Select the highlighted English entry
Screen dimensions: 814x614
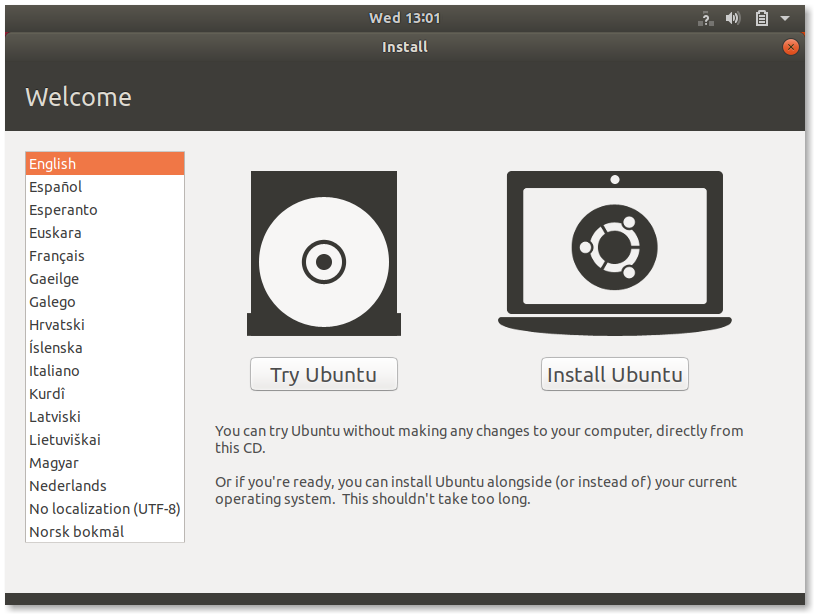[x=105, y=163]
